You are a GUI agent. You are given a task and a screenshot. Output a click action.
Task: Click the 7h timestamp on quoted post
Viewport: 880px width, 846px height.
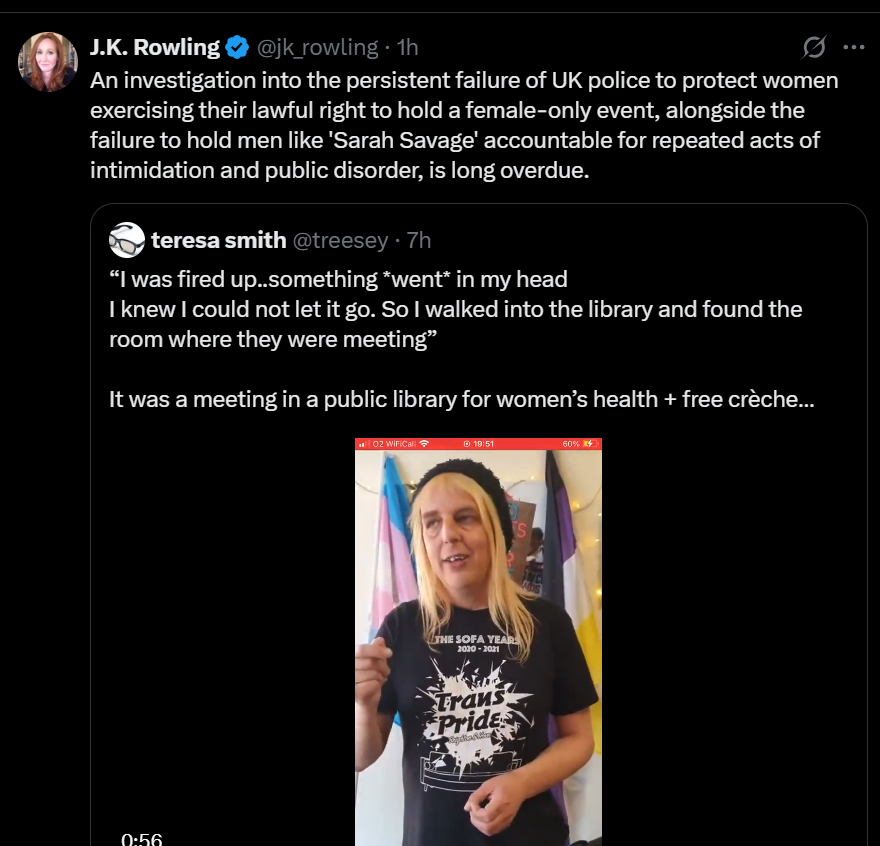[419, 240]
